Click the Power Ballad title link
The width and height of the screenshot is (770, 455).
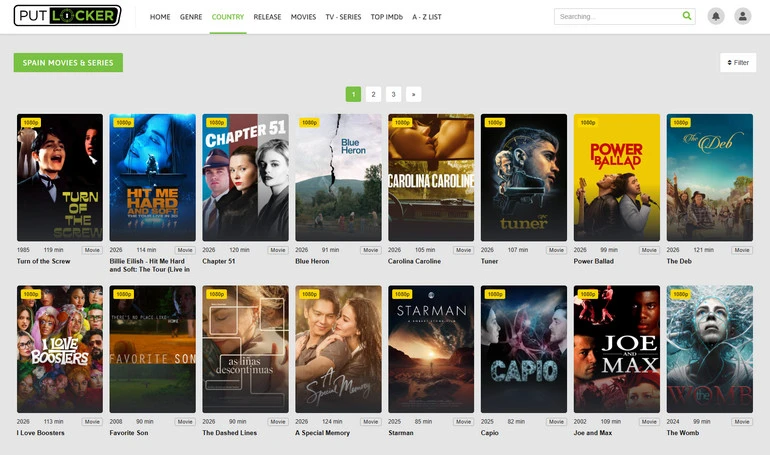click(594, 261)
